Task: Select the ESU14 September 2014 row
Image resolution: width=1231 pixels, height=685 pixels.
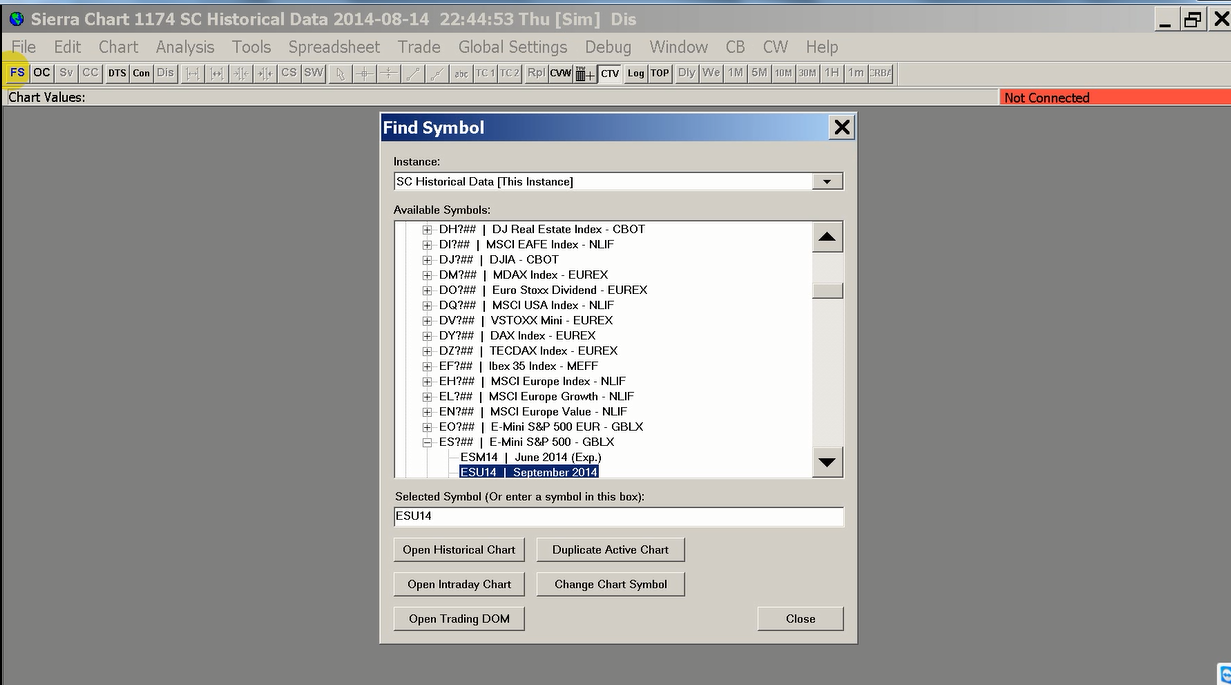Action: pyautogui.click(x=529, y=472)
